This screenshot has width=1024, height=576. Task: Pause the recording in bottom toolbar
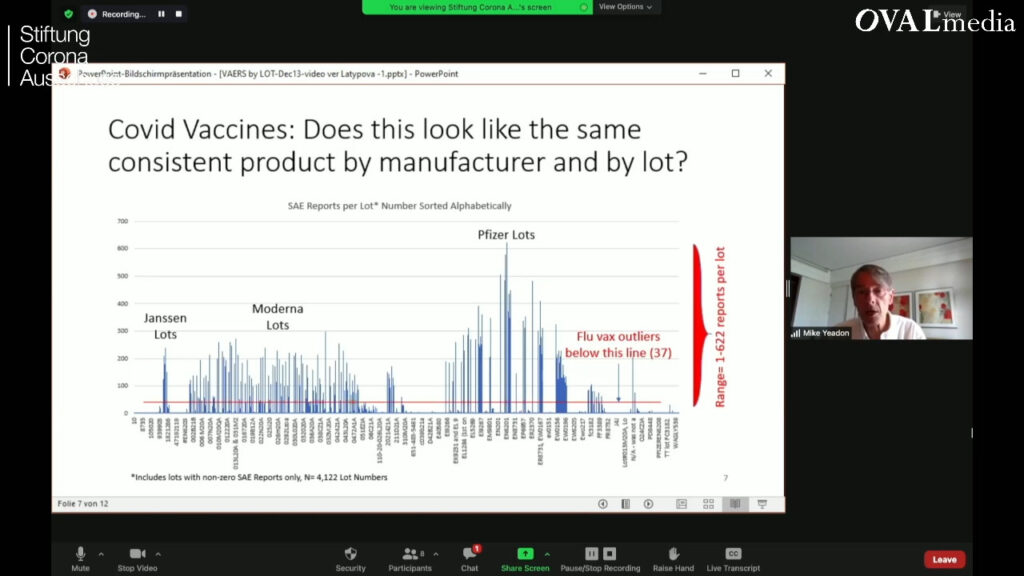tap(592, 554)
